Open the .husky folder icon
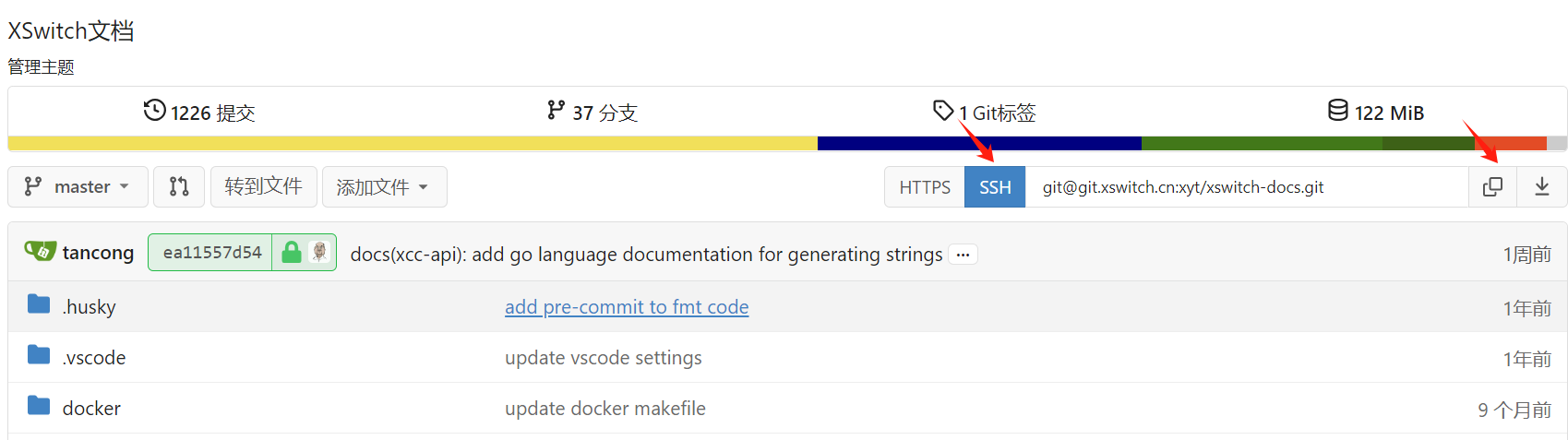This screenshot has height=440, width=1568. [x=39, y=304]
